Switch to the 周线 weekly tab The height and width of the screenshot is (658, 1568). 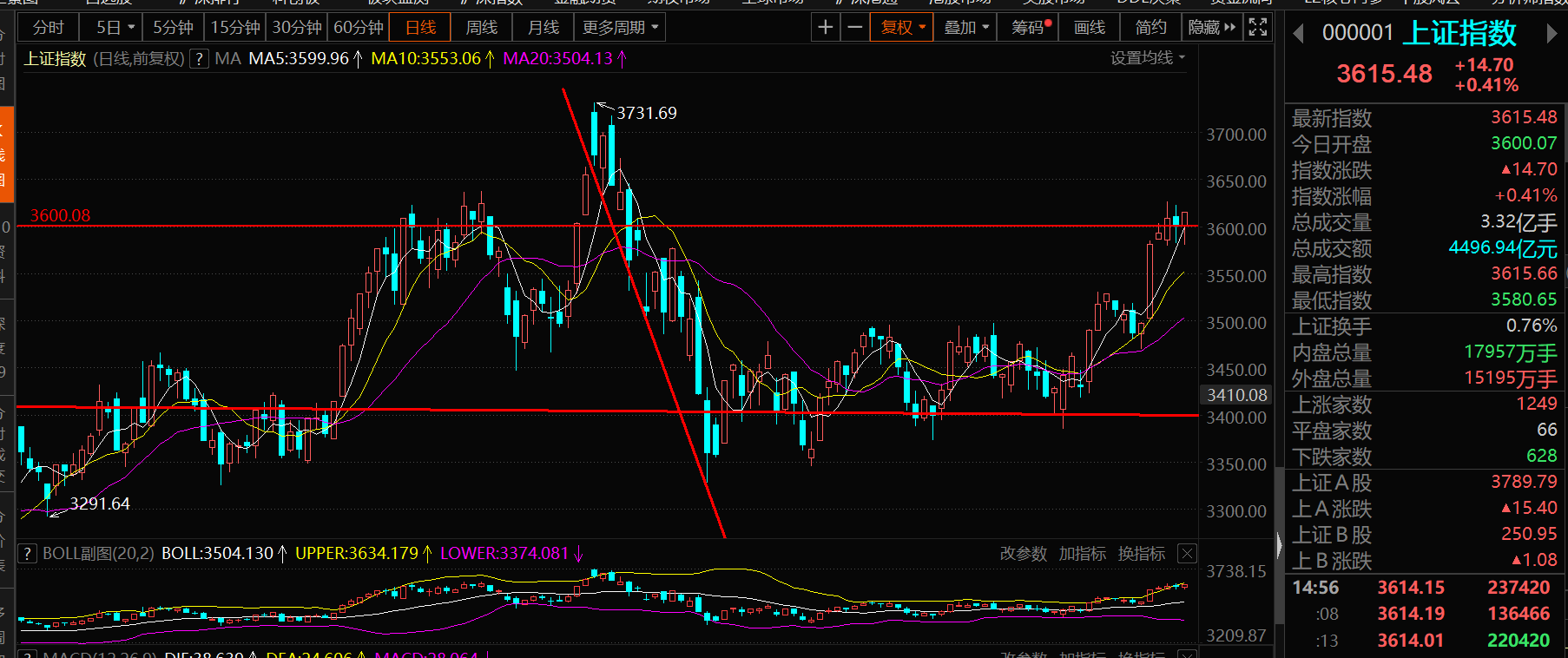pos(481,28)
